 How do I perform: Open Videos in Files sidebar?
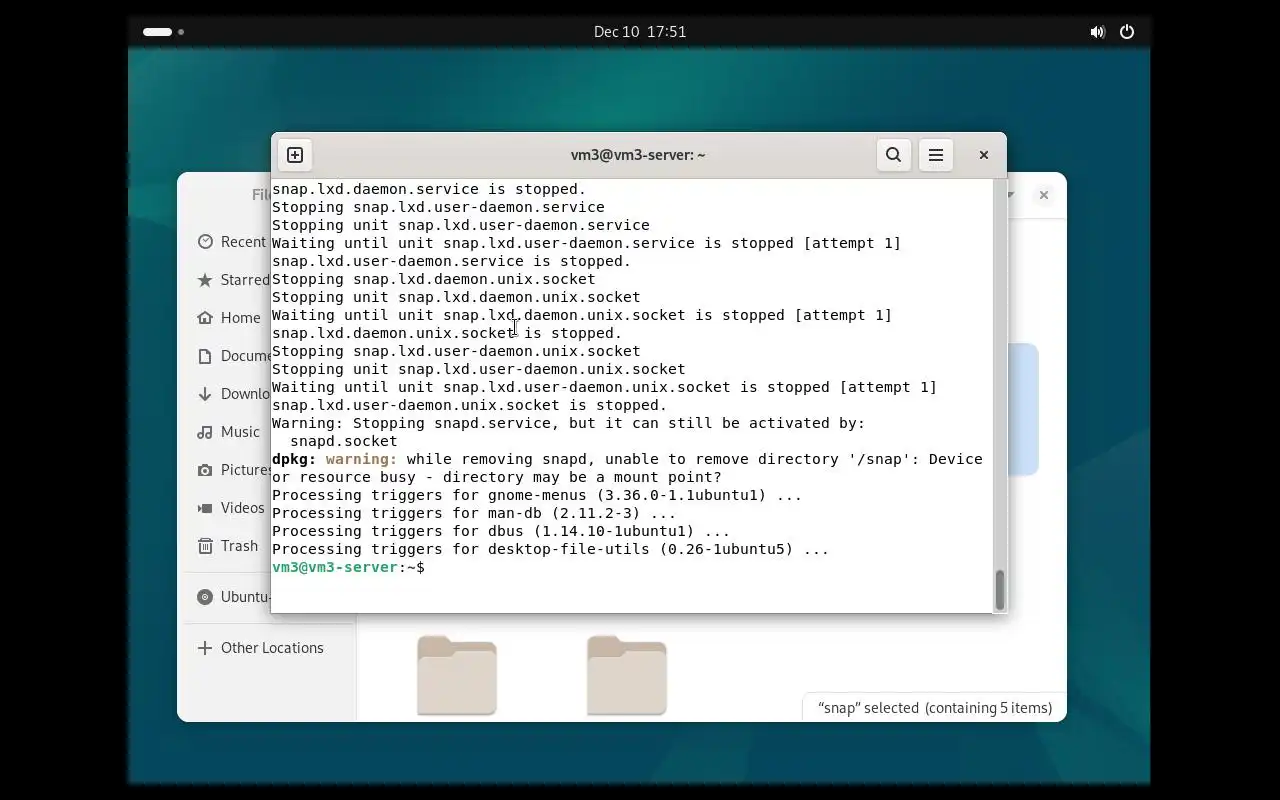point(230,508)
